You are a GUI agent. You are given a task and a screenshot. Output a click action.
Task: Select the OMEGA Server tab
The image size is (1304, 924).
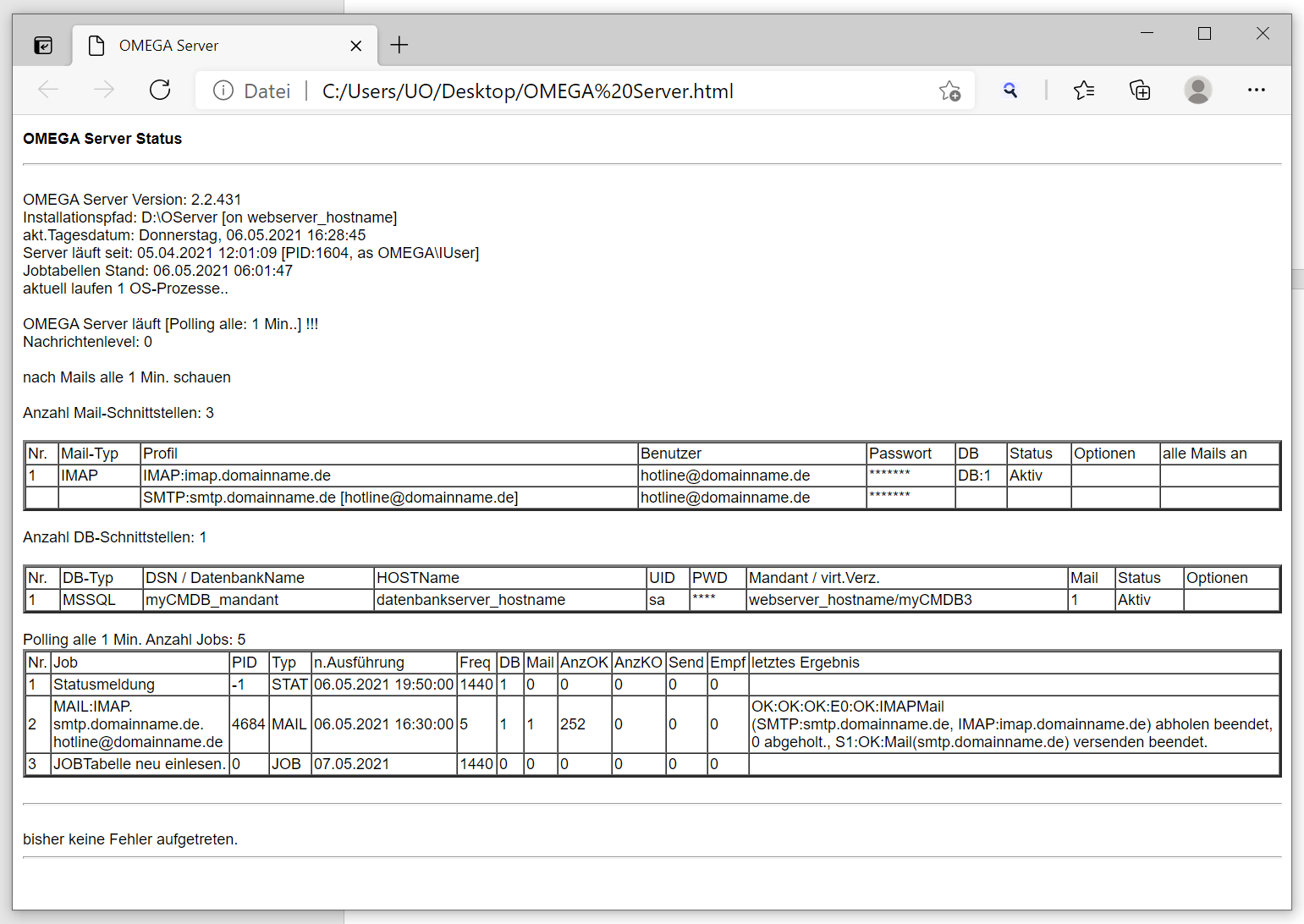(168, 46)
